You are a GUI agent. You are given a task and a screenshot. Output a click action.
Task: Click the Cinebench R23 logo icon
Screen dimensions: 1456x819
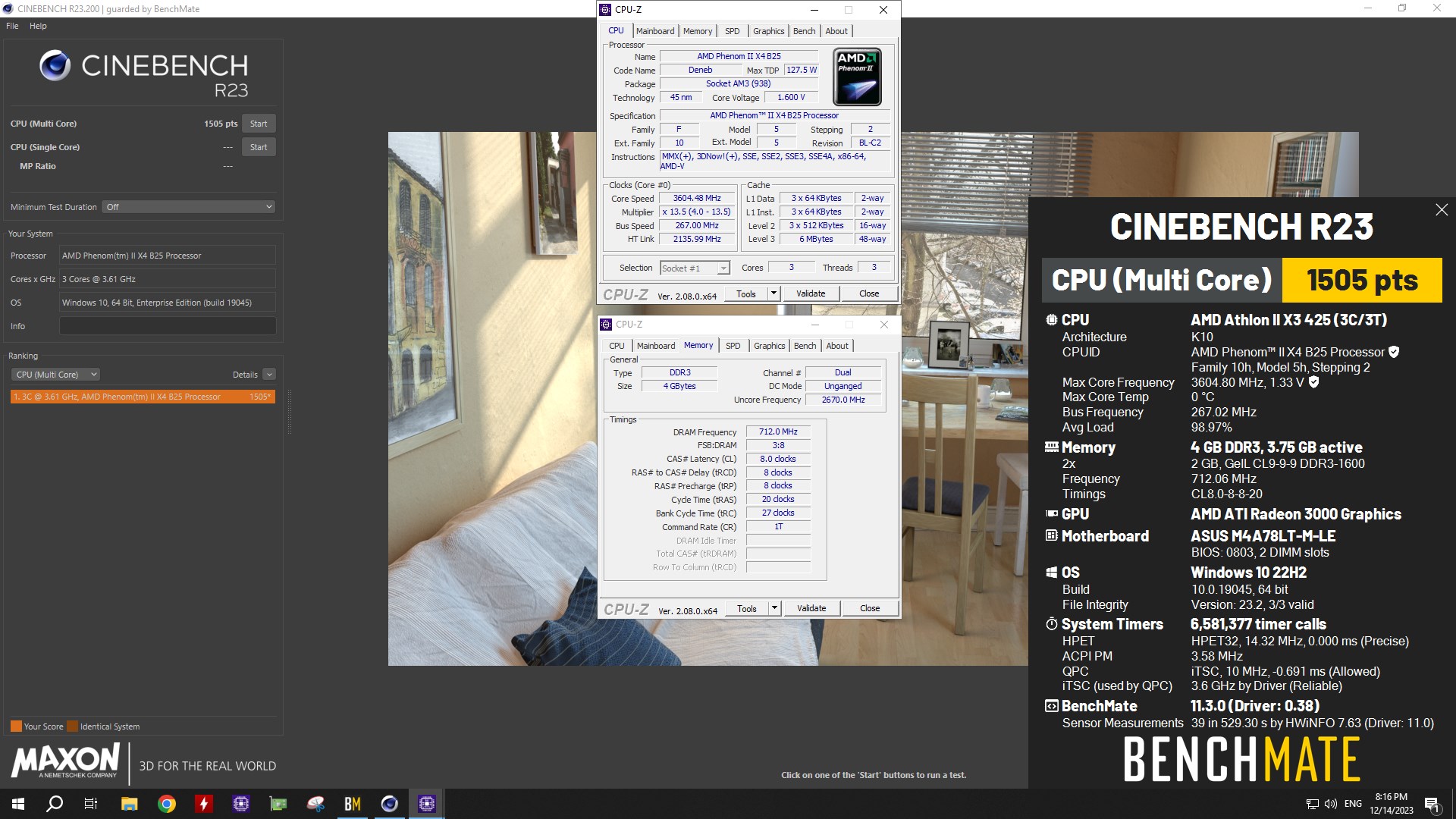(55, 66)
